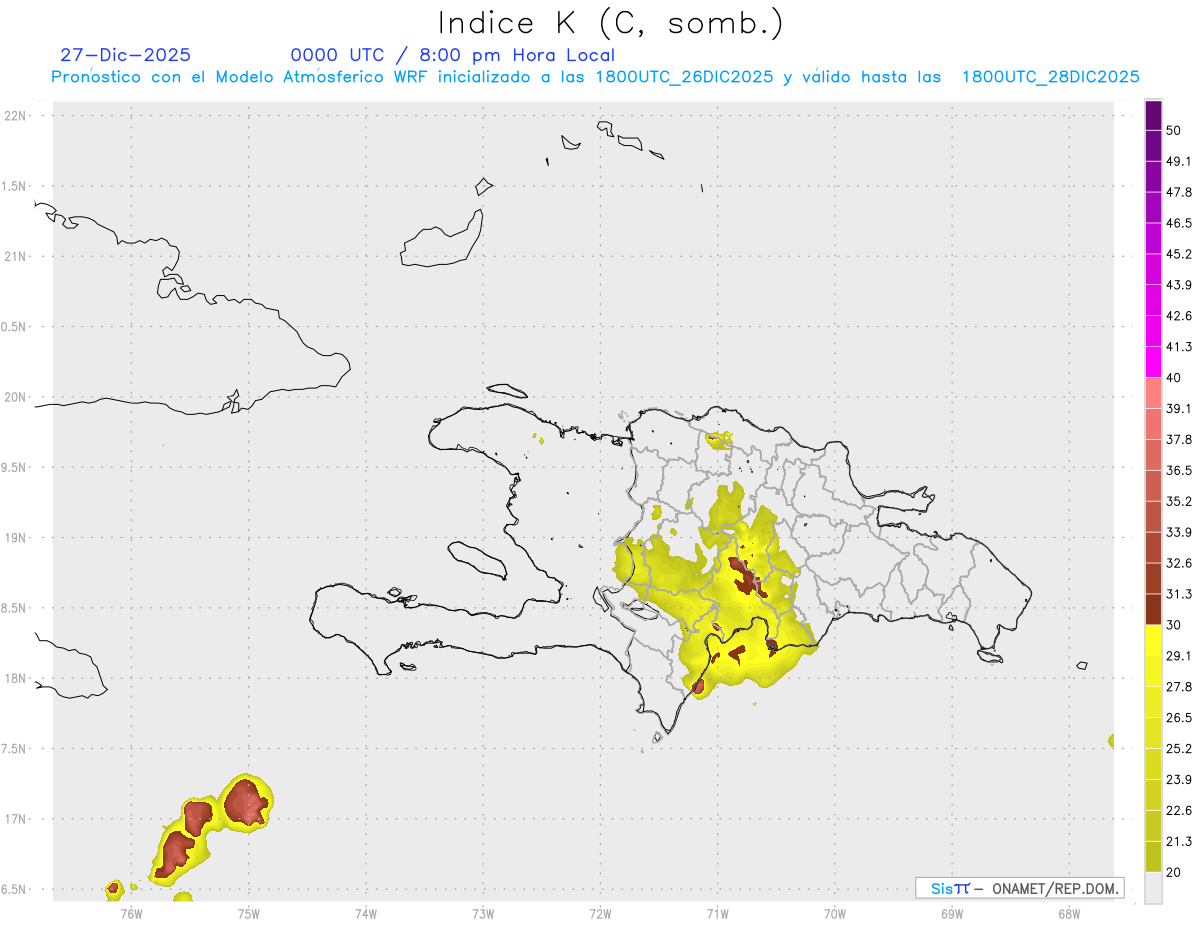
Task: Click the 73W longitude label
Action: pos(483,913)
